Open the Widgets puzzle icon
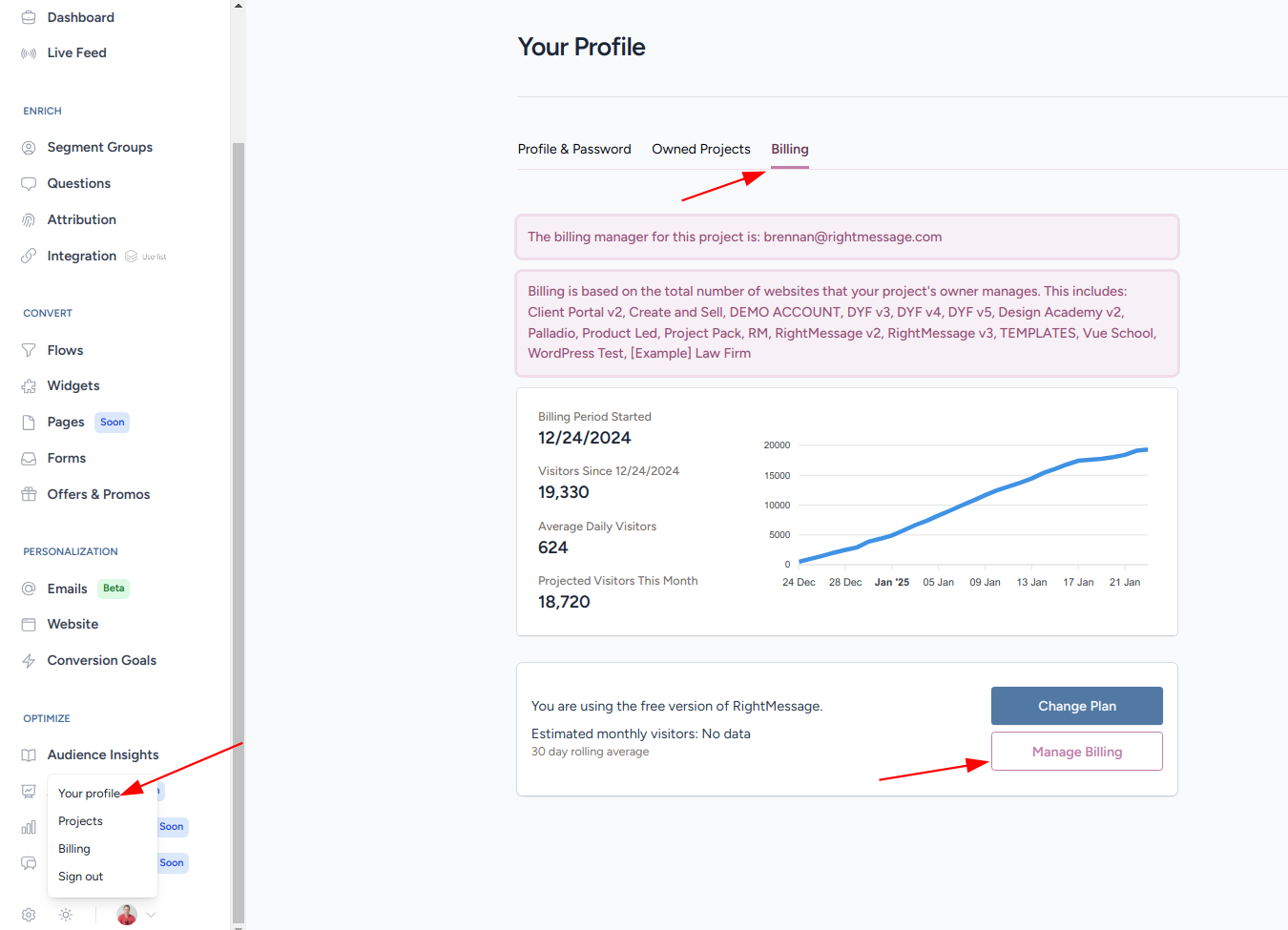 pos(29,386)
